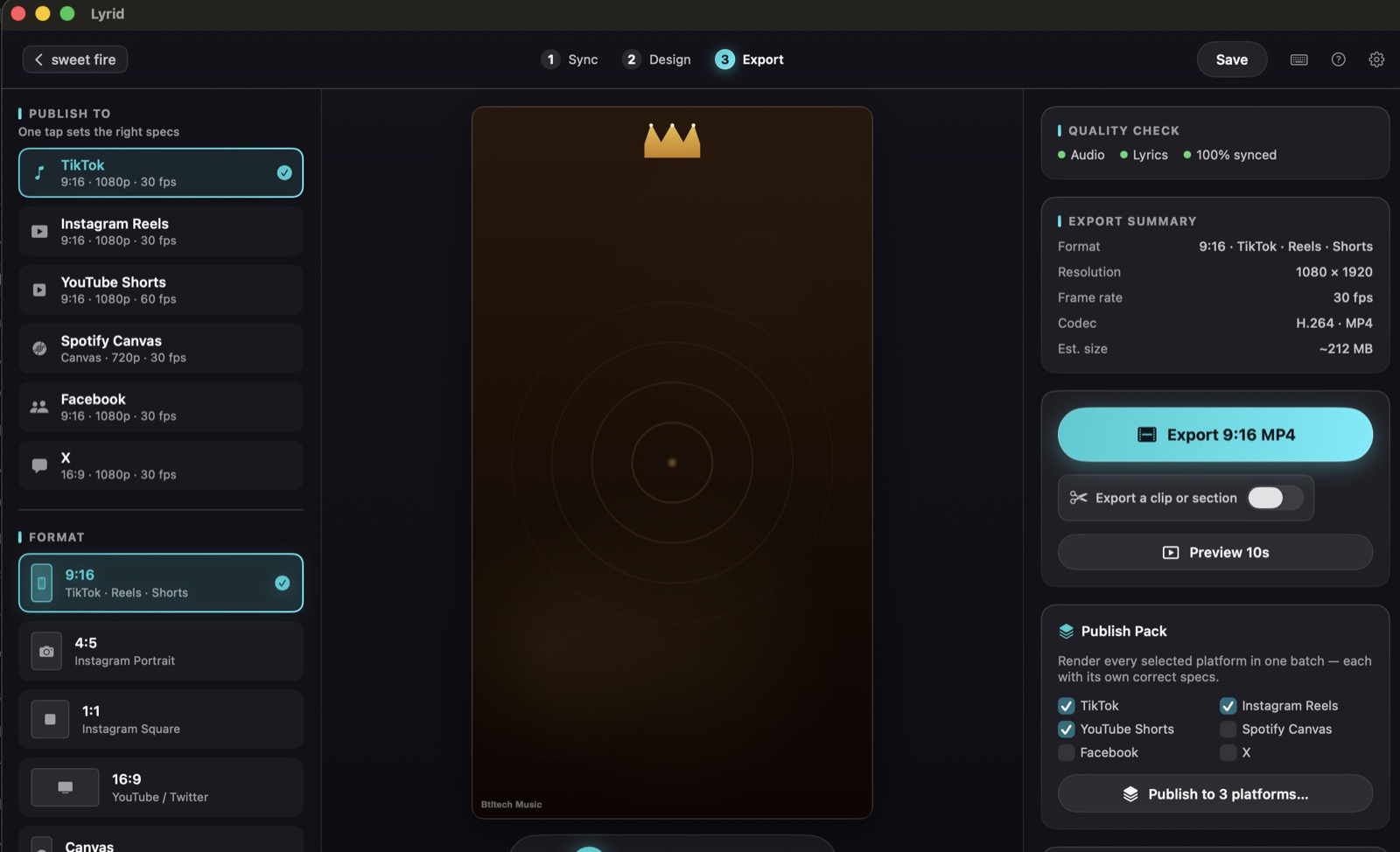Screen dimensions: 1400x852
Task: Click the 30 fps frame rate value
Action: pos(1353,297)
